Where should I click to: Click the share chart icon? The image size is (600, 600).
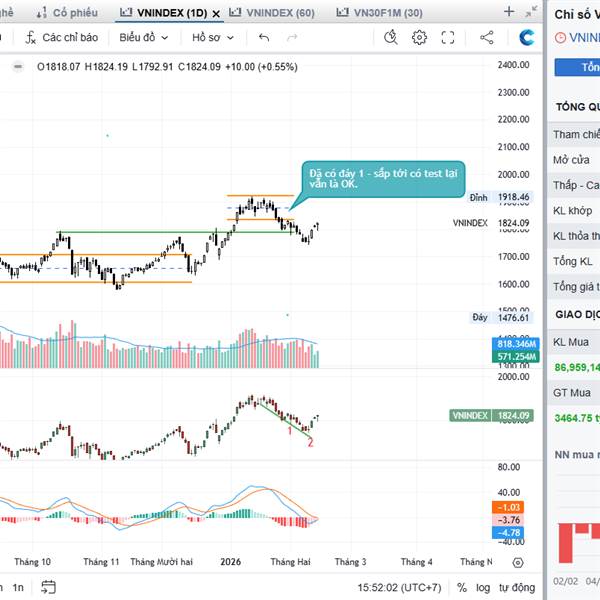click(487, 38)
